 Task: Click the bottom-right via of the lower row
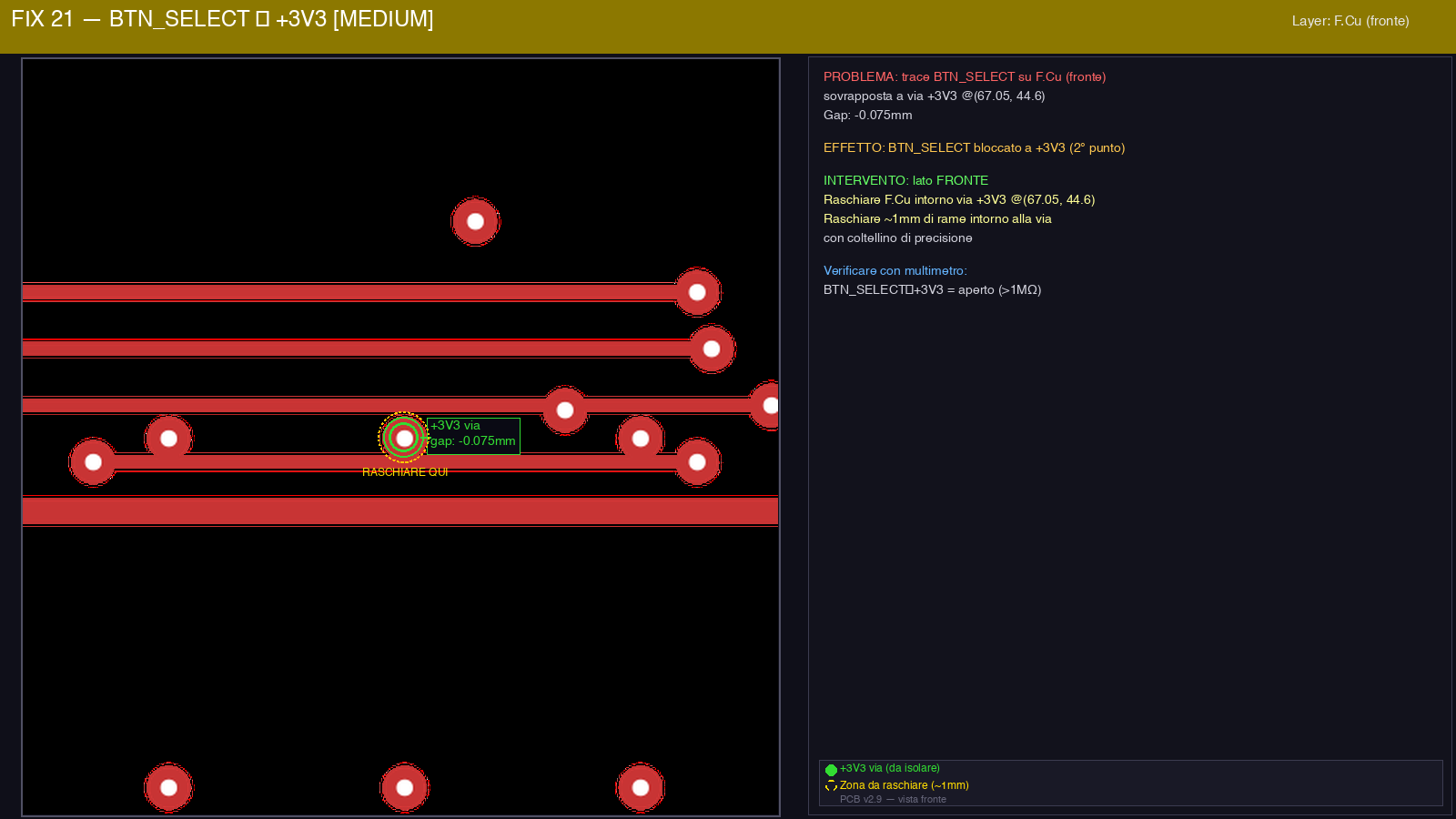[641, 787]
